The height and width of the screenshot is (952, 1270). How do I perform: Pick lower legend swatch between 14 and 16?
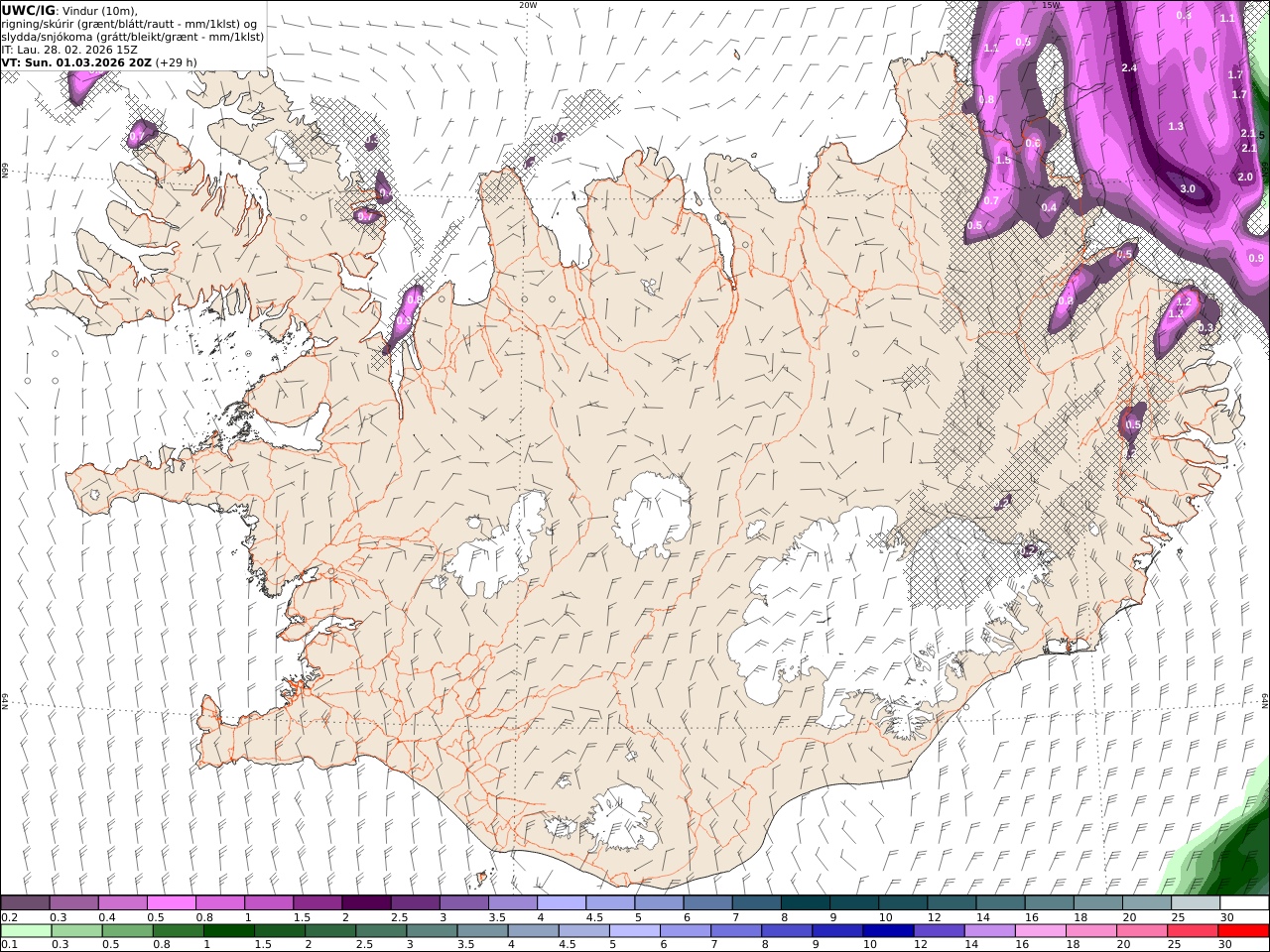[x=990, y=930]
